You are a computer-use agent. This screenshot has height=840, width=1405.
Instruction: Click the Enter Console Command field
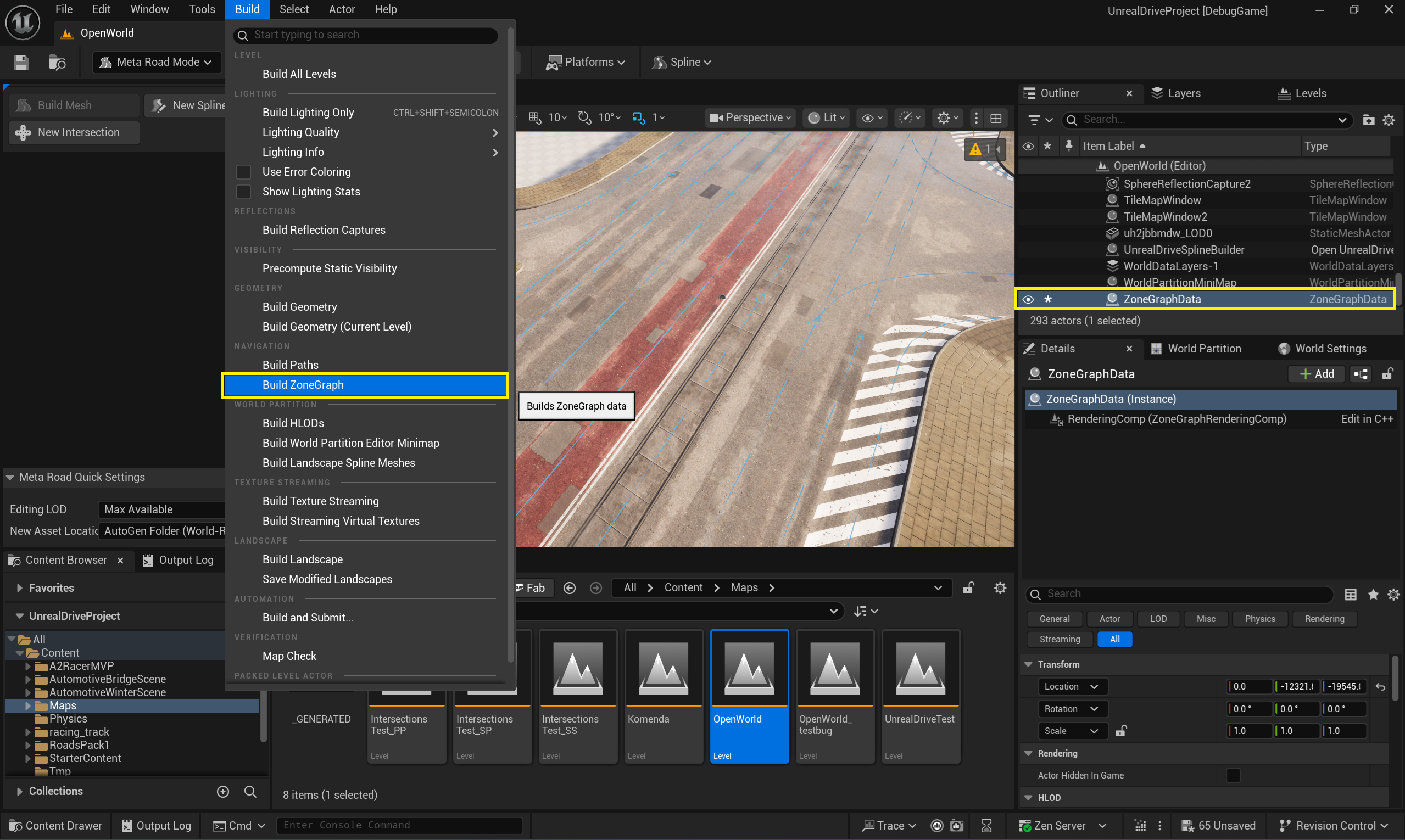(x=399, y=826)
